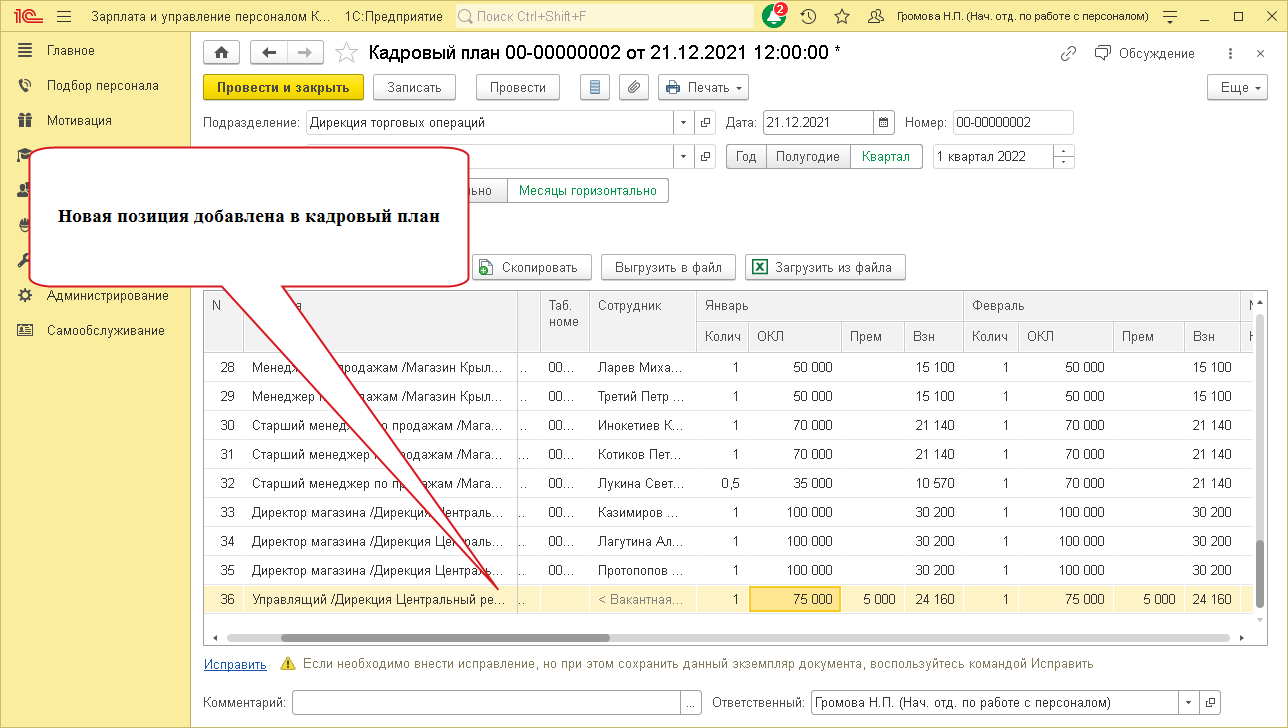The width and height of the screenshot is (1288, 728).
Task: Click the table's vertical scrollbar thumb
Action: (1260, 573)
